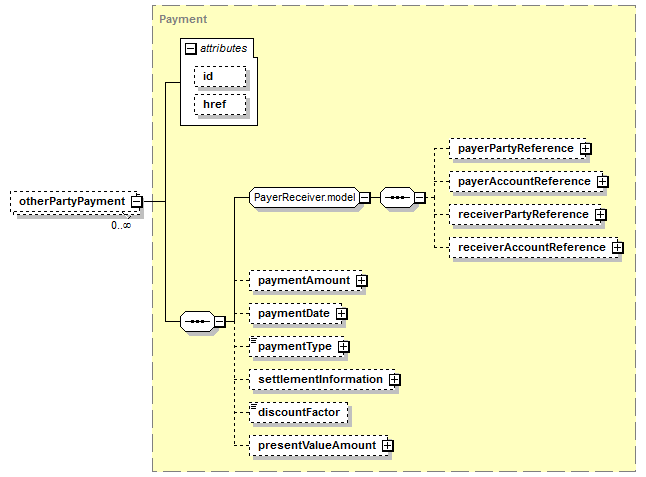Select the href attribute box
Image resolution: width=646 pixels, height=477 pixels.
(220, 105)
